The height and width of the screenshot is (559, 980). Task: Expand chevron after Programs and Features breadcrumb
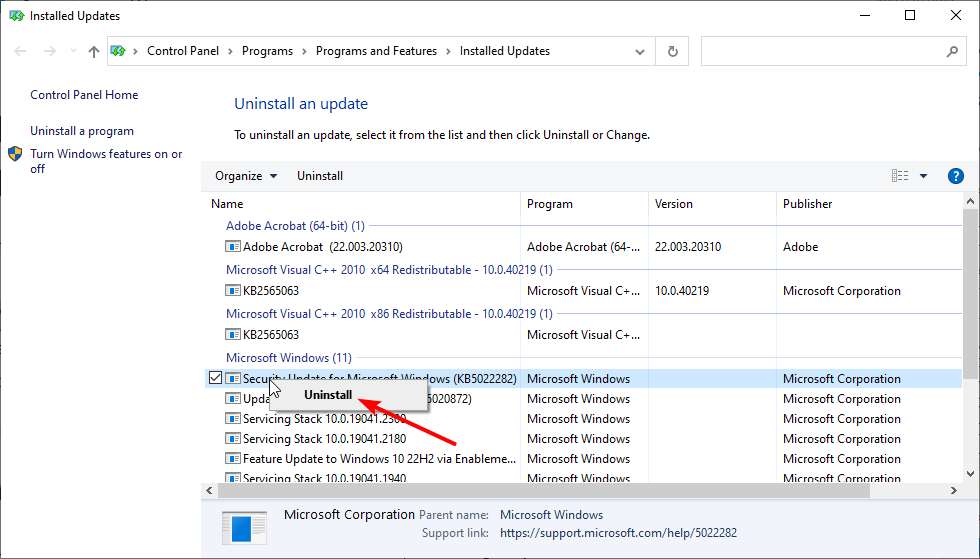[x=449, y=51]
